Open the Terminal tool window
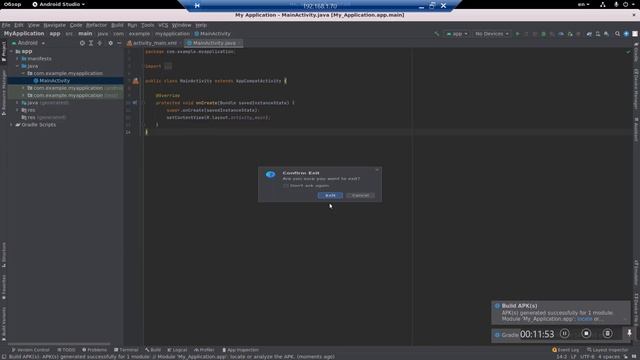Image resolution: width=640 pixels, height=360 pixels. pos(126,350)
